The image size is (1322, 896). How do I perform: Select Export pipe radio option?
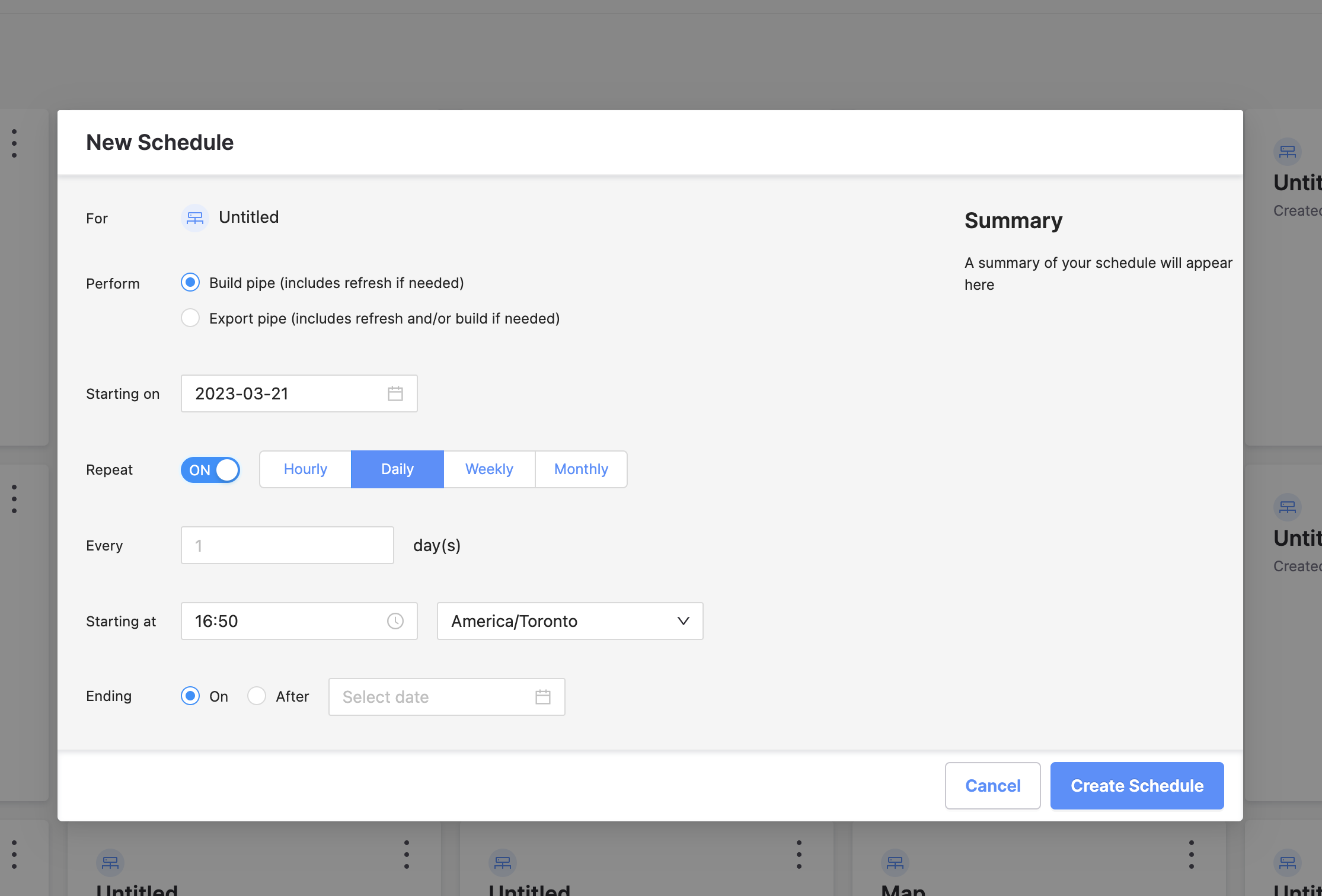tap(190, 318)
